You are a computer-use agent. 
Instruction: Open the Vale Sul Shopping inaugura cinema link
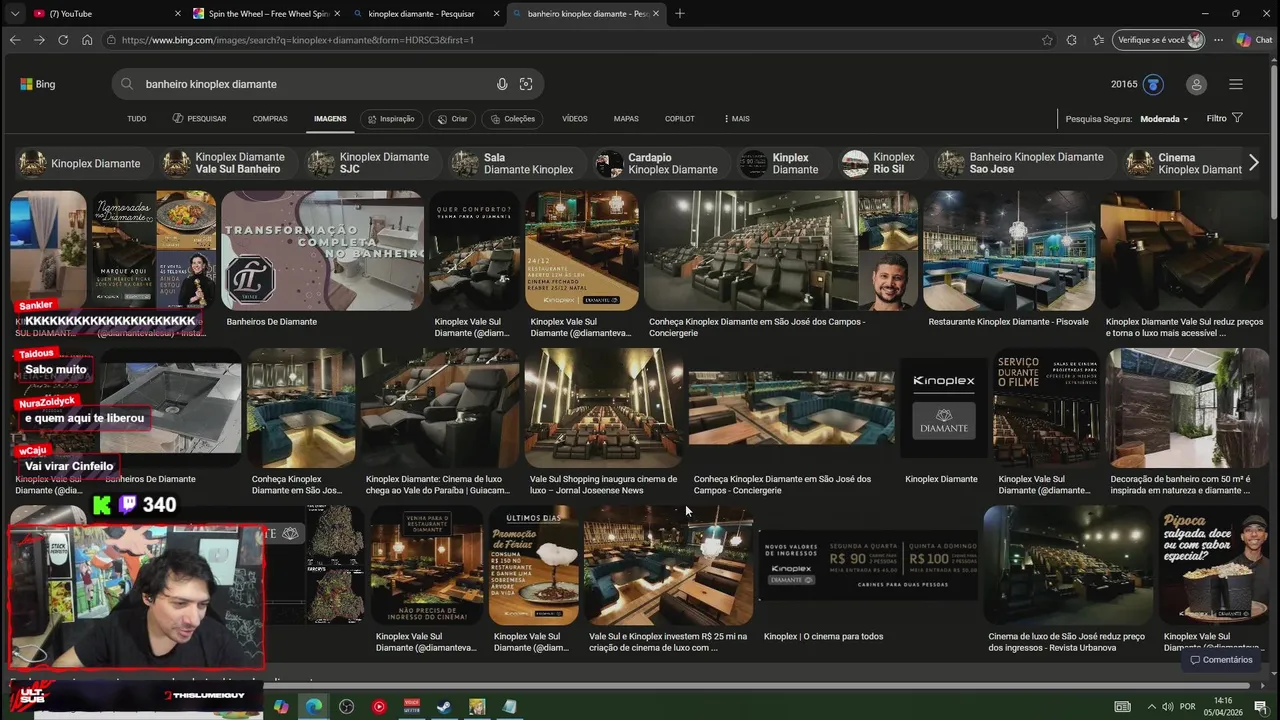(603, 484)
